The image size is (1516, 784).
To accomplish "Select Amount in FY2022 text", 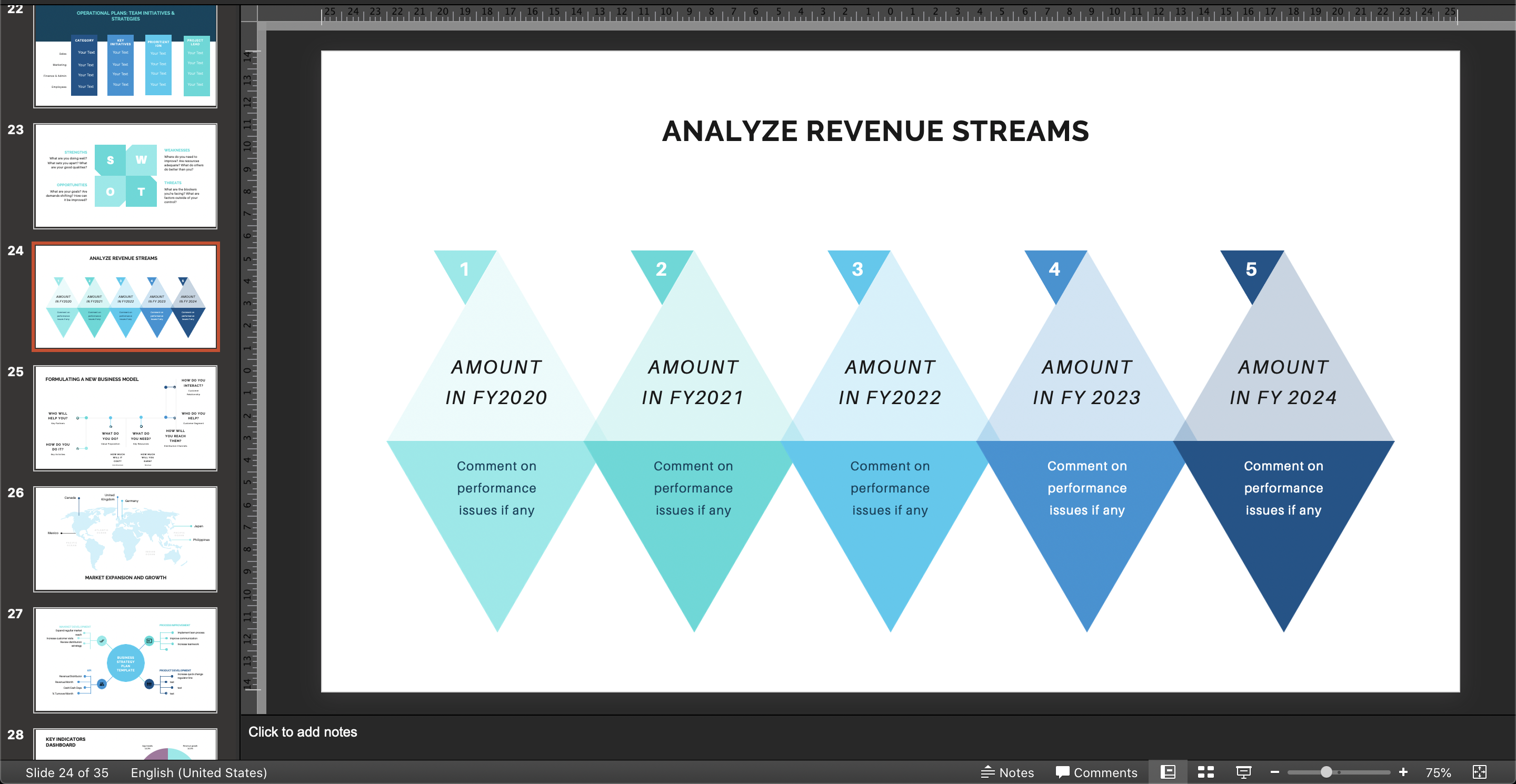I will (890, 383).
